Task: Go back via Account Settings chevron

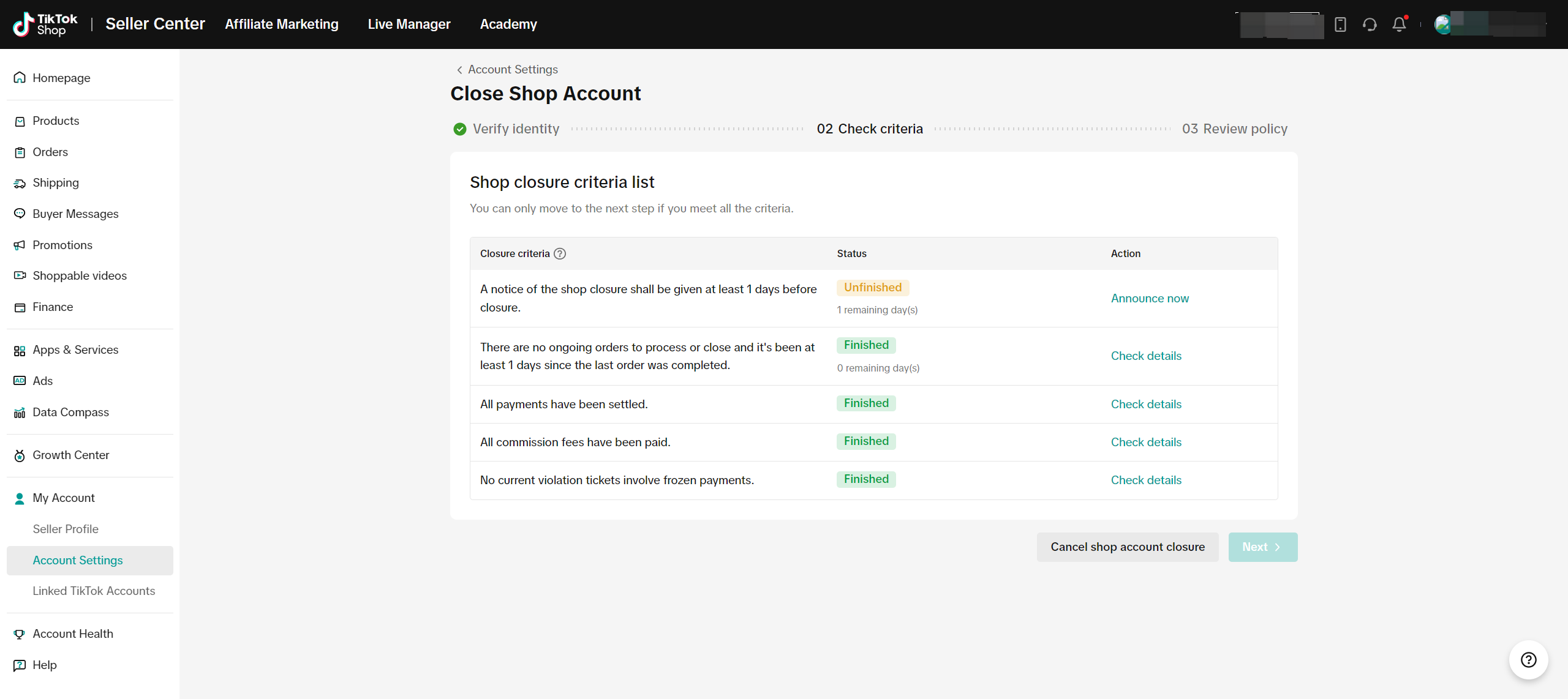Action: pyautogui.click(x=459, y=70)
